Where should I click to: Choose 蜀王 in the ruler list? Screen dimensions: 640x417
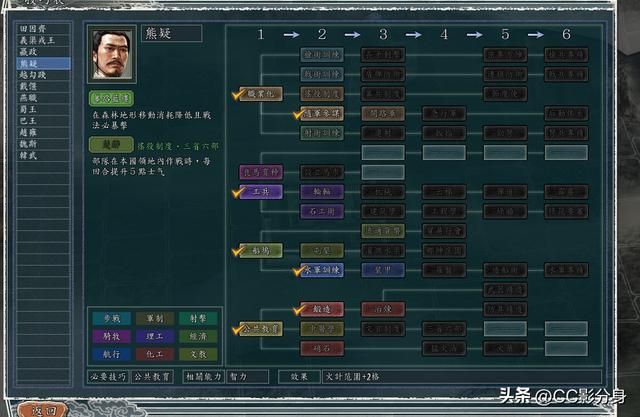[43, 109]
